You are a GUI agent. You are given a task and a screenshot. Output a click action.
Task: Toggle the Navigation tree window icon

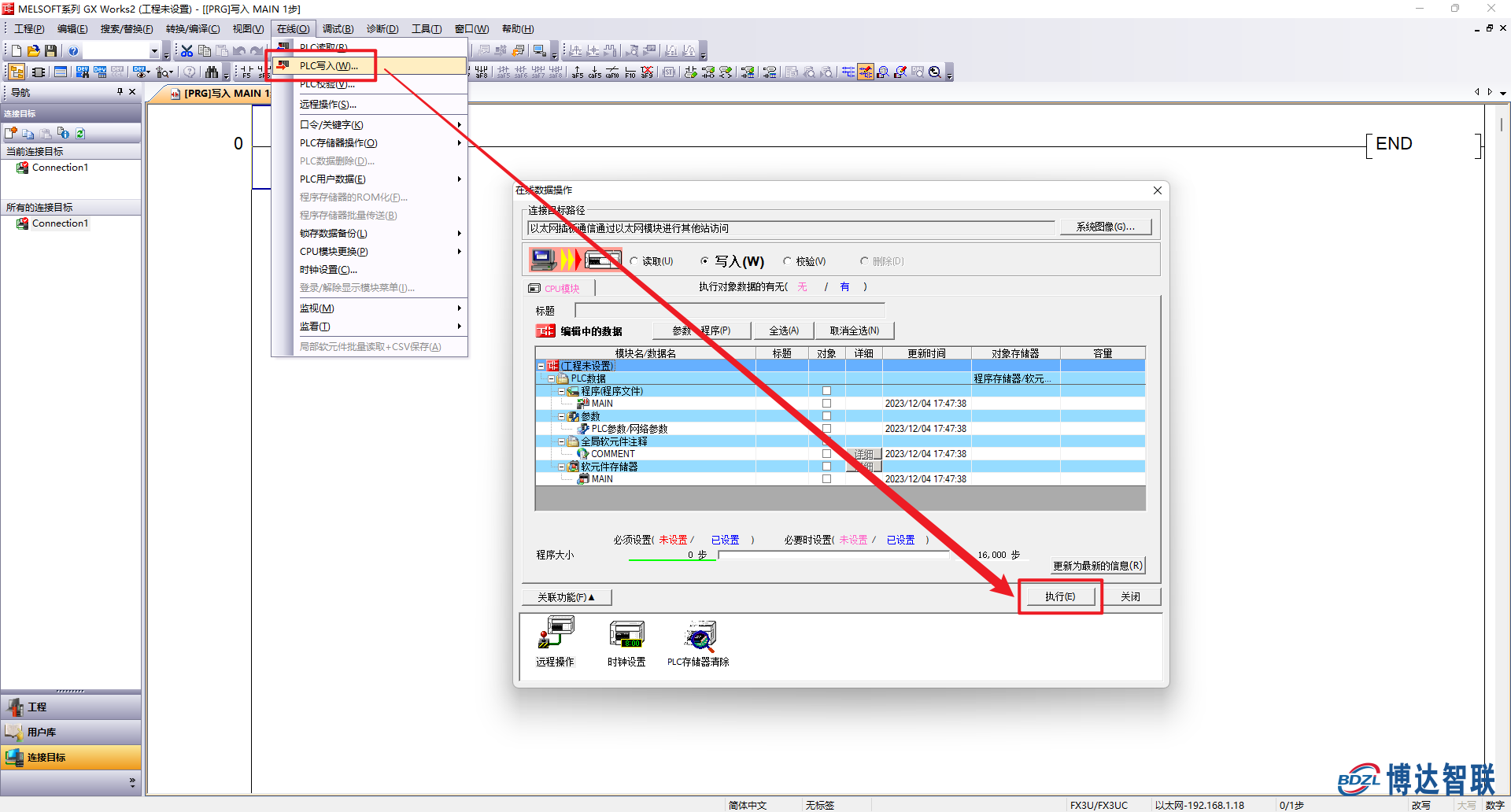click(17, 72)
